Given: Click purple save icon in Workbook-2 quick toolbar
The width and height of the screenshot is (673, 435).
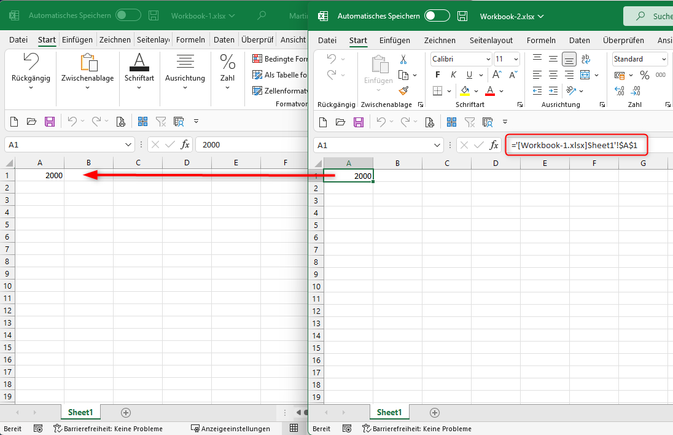Looking at the screenshot, I should click(358, 122).
